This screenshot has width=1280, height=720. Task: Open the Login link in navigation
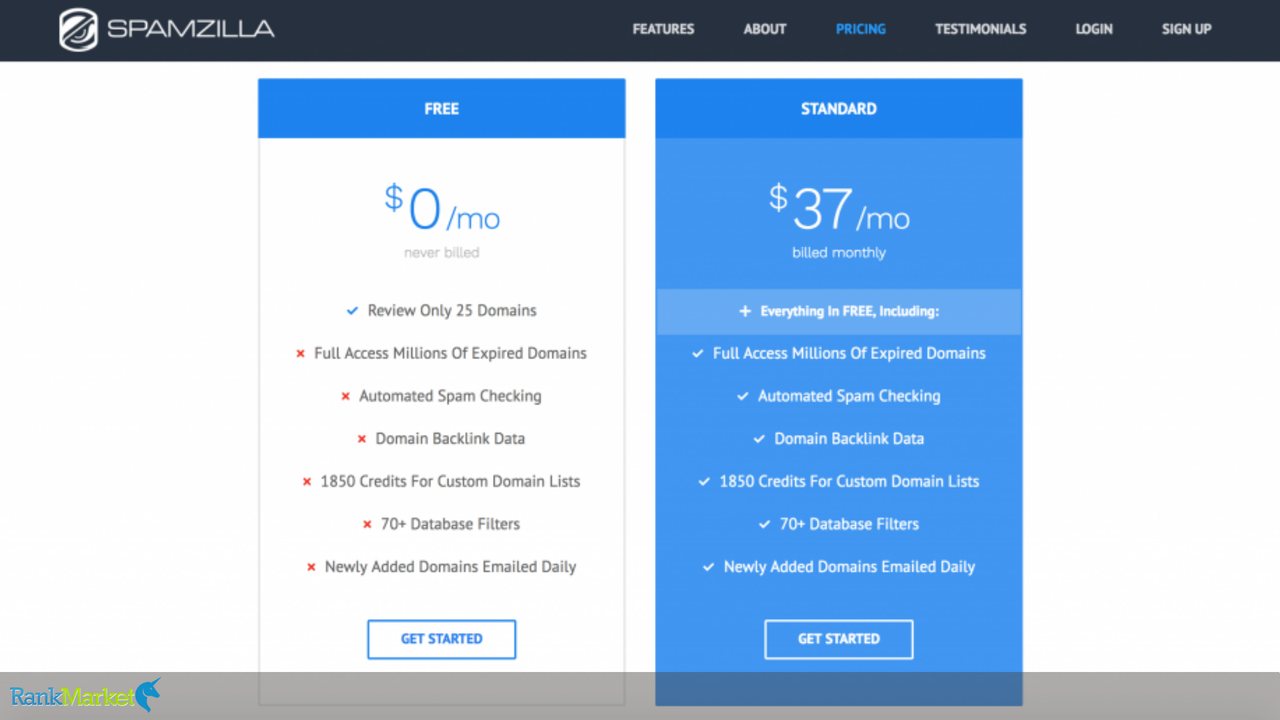[x=1094, y=29]
